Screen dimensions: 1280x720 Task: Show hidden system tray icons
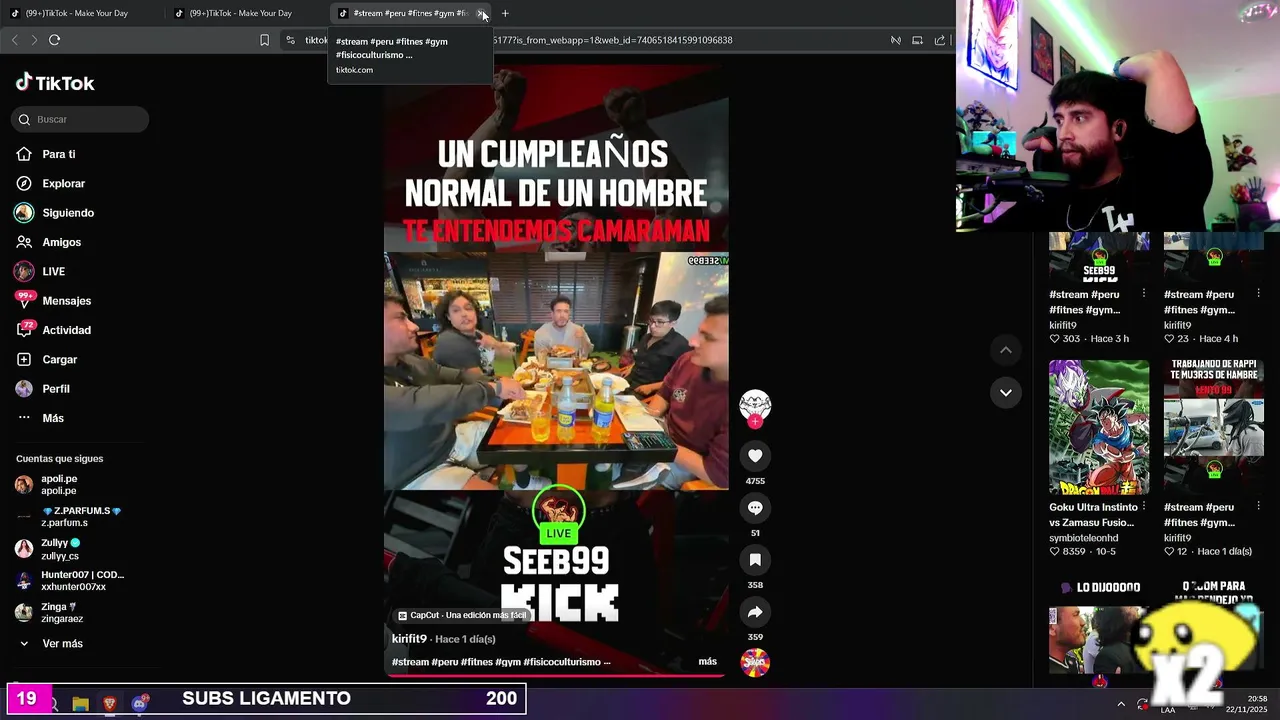[x=1120, y=704]
